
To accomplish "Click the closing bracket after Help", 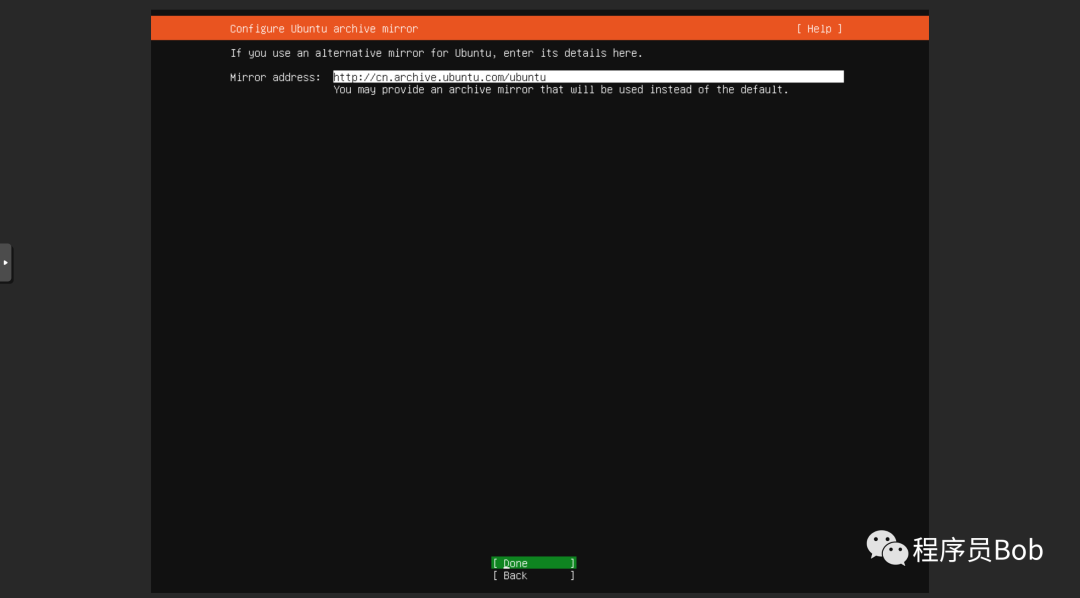I will point(840,29).
